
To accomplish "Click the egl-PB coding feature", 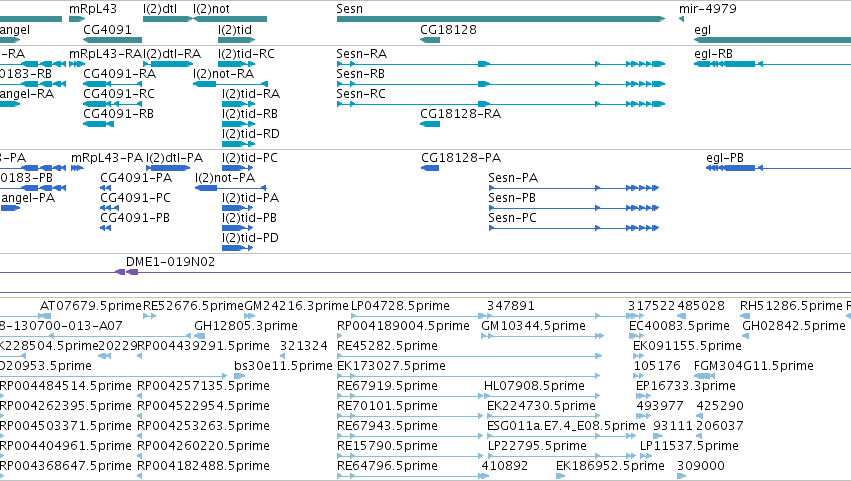I will click(x=778, y=168).
